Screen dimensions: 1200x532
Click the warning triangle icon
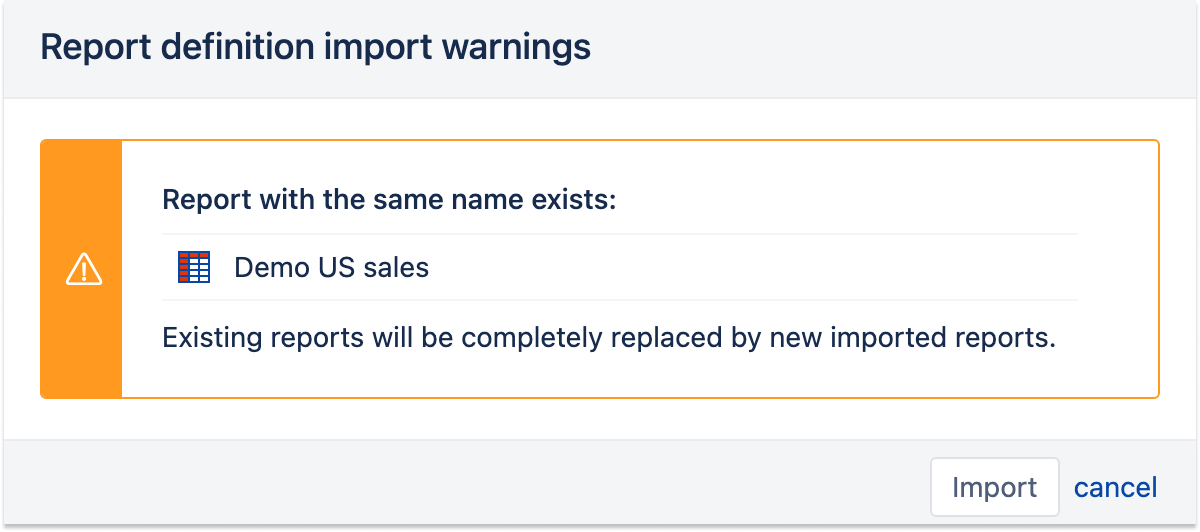point(83,269)
